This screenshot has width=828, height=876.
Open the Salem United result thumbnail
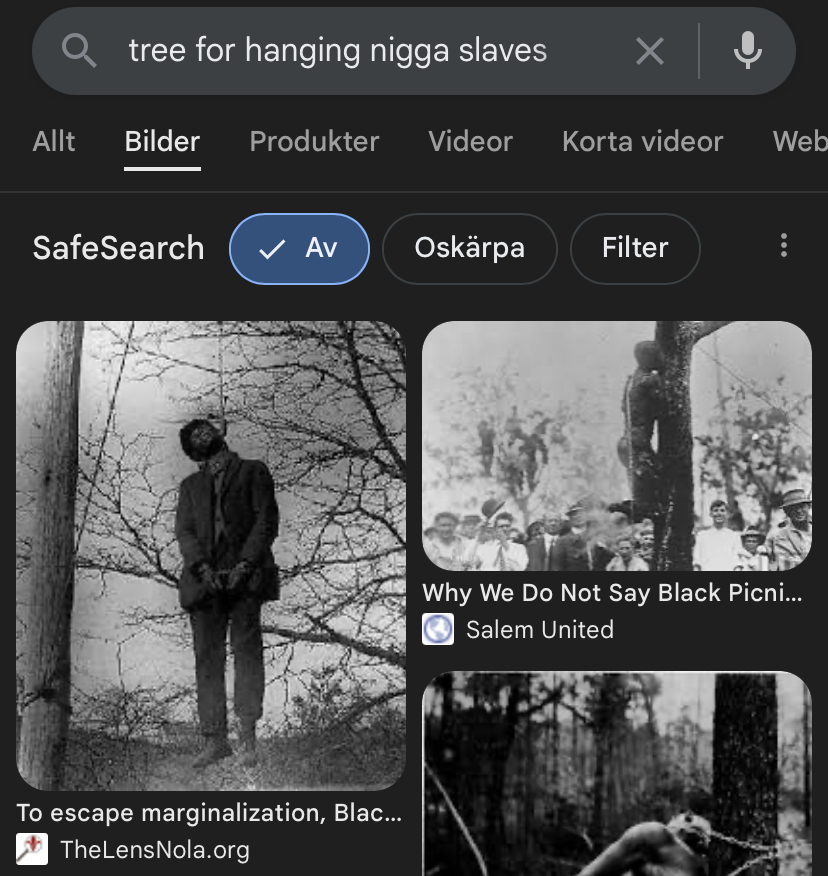pos(617,445)
